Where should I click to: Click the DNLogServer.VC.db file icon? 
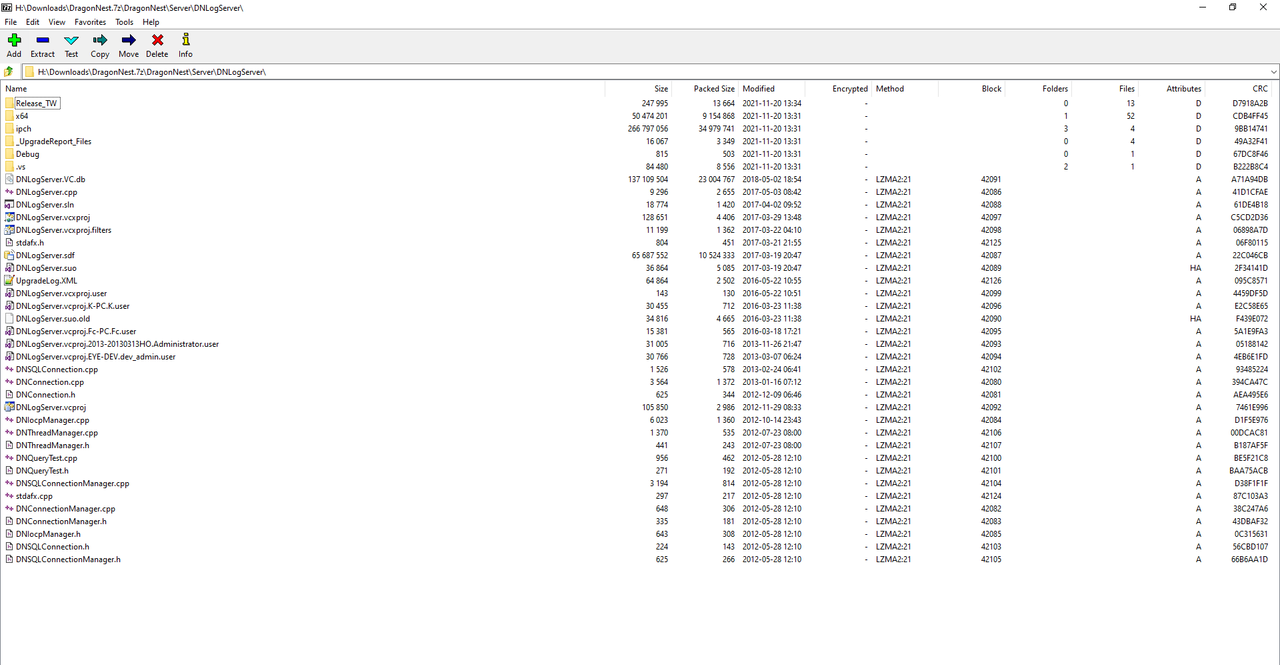pyautogui.click(x=9, y=179)
